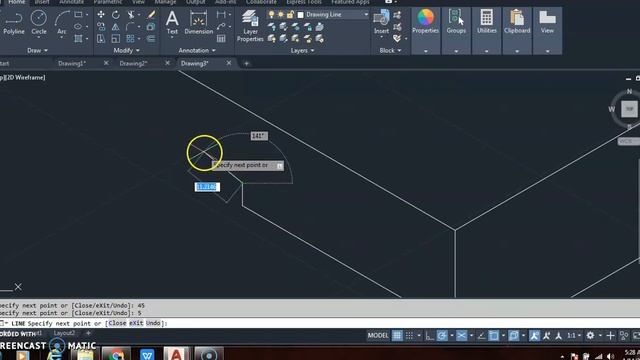This screenshot has width=640, height=360.
Task: Select the Dimension tool
Action: [x=198, y=23]
